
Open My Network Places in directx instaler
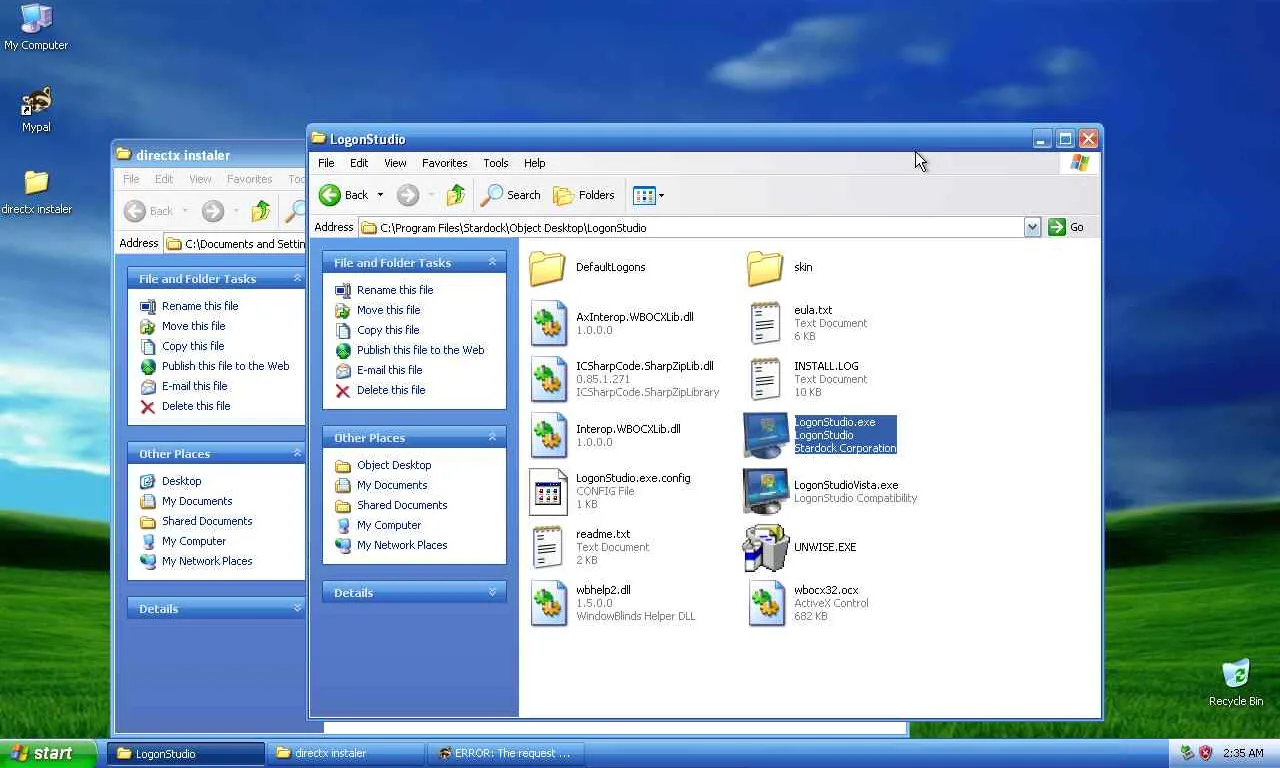coord(207,561)
